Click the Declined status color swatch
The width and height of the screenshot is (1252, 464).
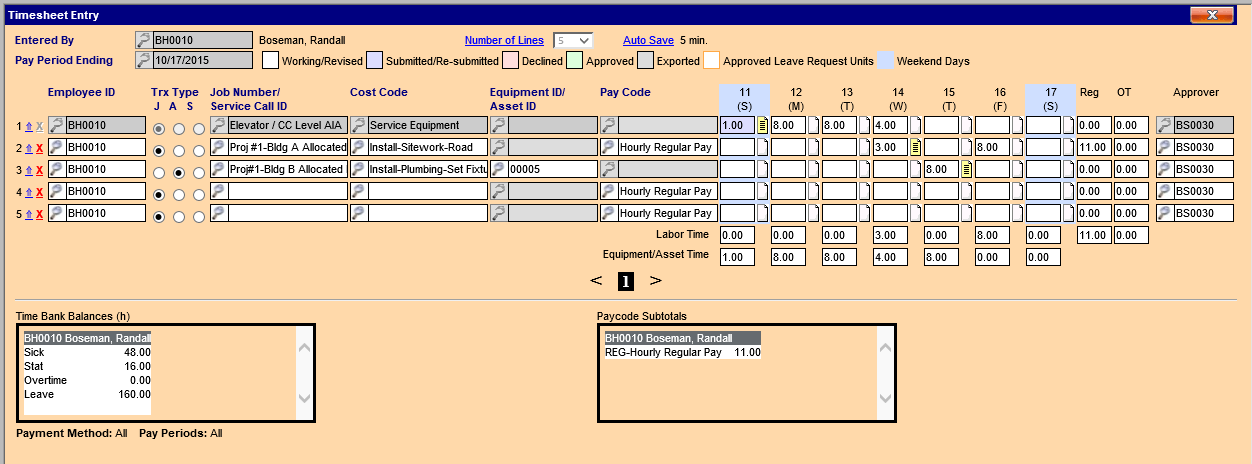click(x=512, y=61)
